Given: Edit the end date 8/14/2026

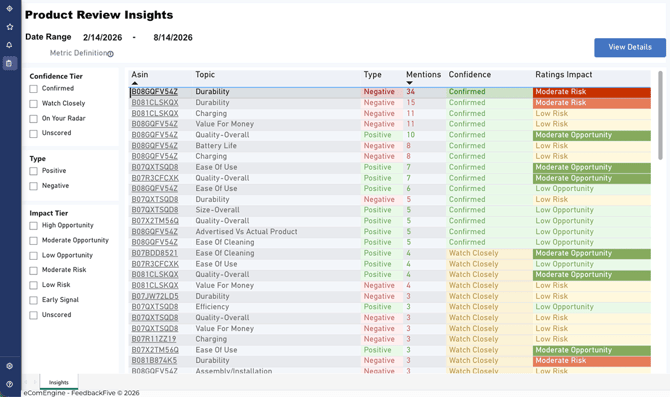Looking at the screenshot, I should pos(173,38).
